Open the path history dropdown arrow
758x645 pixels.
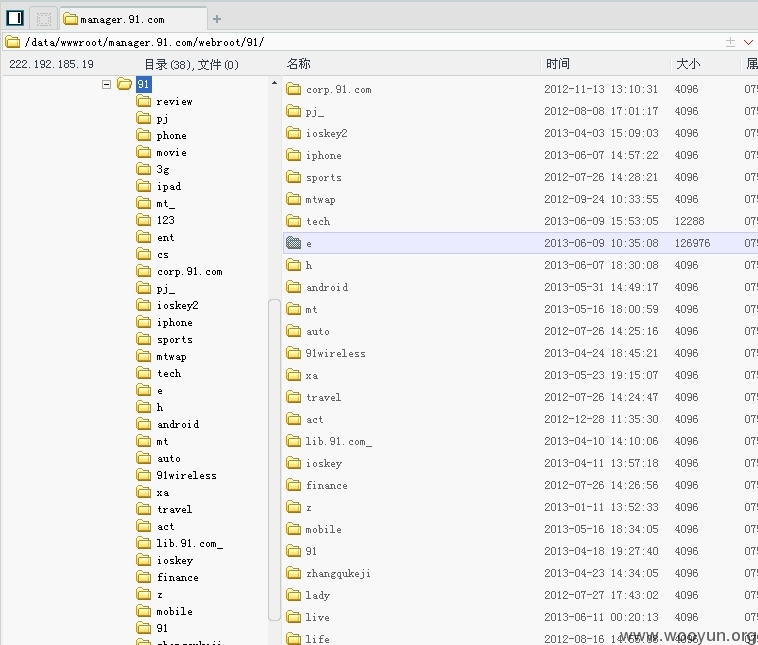tap(748, 42)
